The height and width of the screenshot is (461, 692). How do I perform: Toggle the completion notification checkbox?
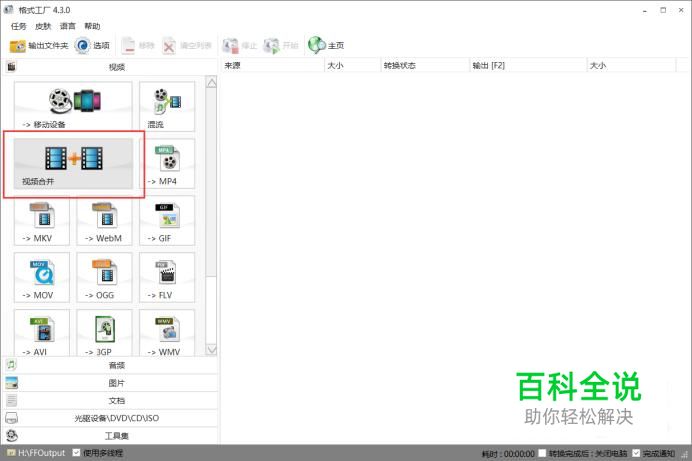(x=636, y=453)
